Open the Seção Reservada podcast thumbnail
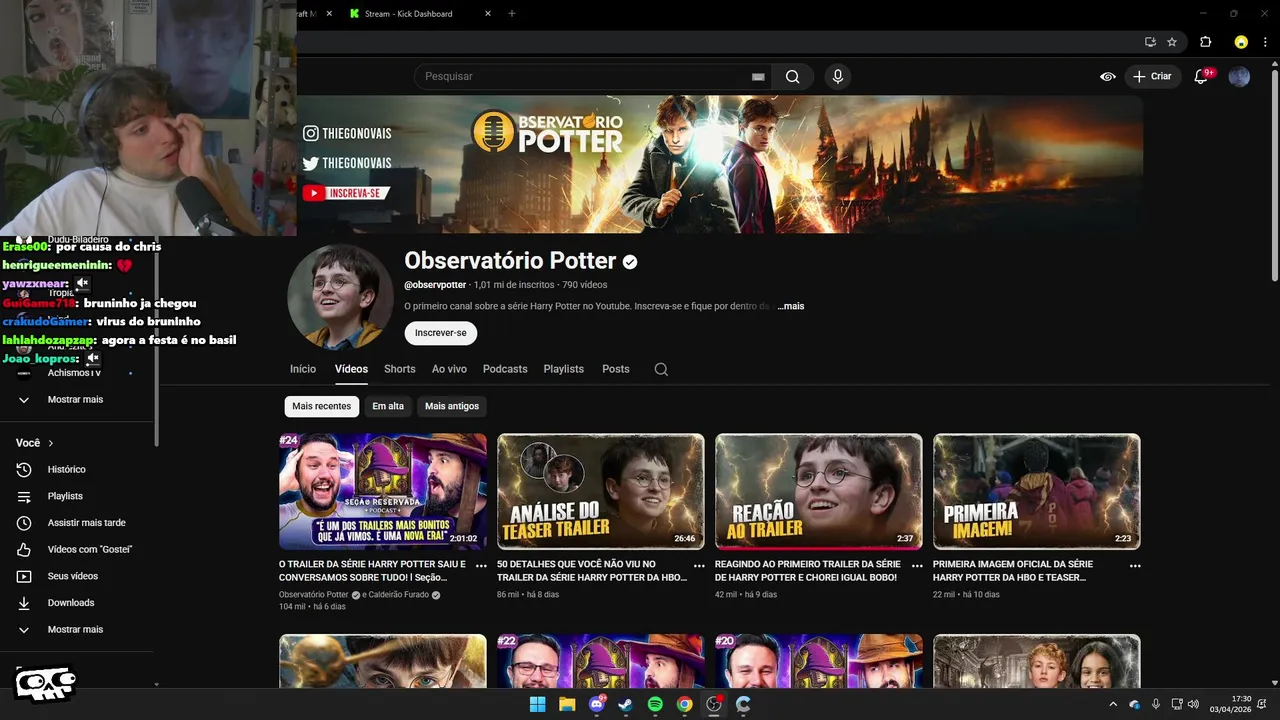Image resolution: width=1280 pixels, height=720 pixels. pyautogui.click(x=383, y=491)
